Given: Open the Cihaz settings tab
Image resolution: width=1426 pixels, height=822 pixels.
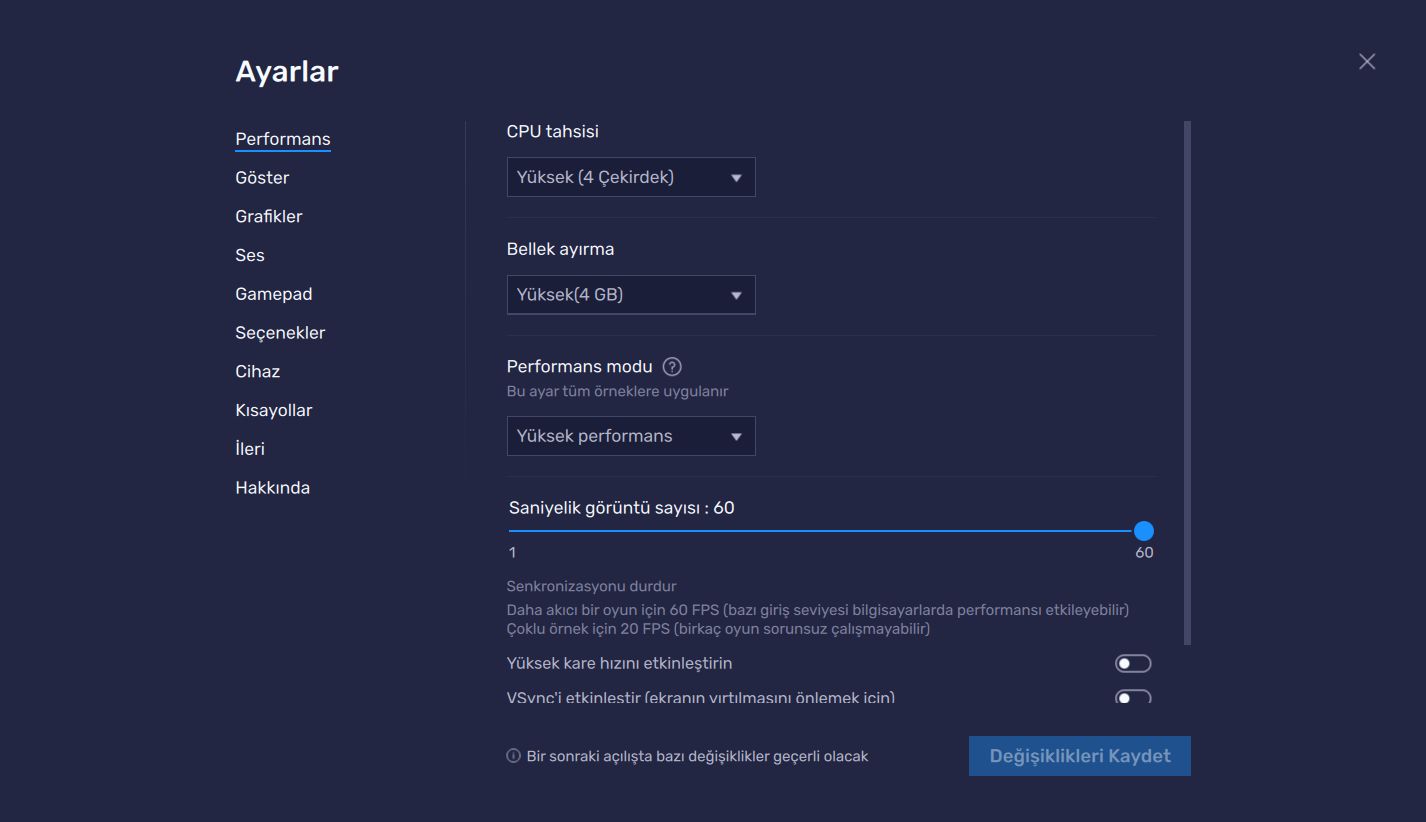Looking at the screenshot, I should (x=258, y=371).
